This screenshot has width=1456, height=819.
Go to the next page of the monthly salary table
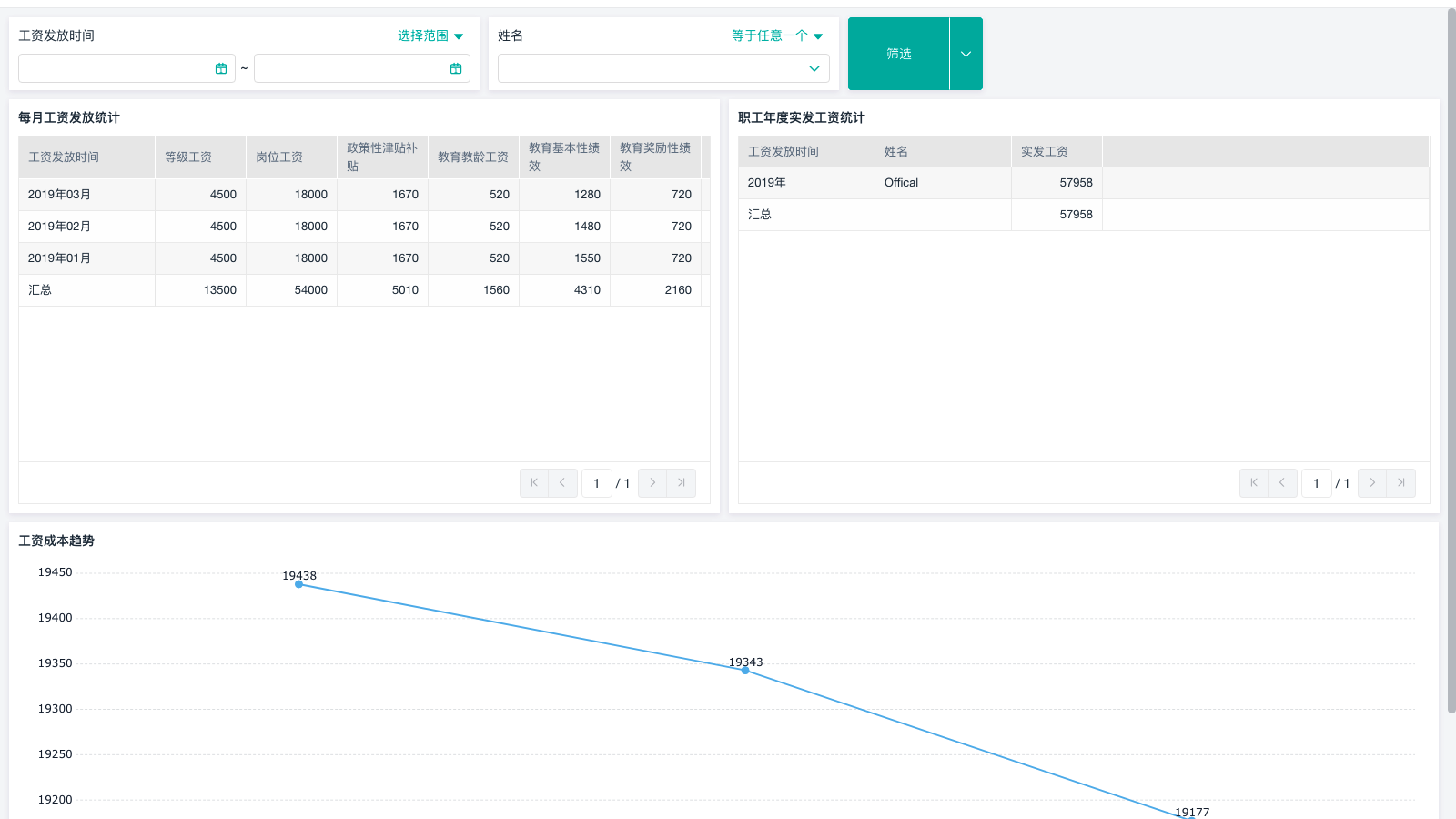pyautogui.click(x=652, y=483)
